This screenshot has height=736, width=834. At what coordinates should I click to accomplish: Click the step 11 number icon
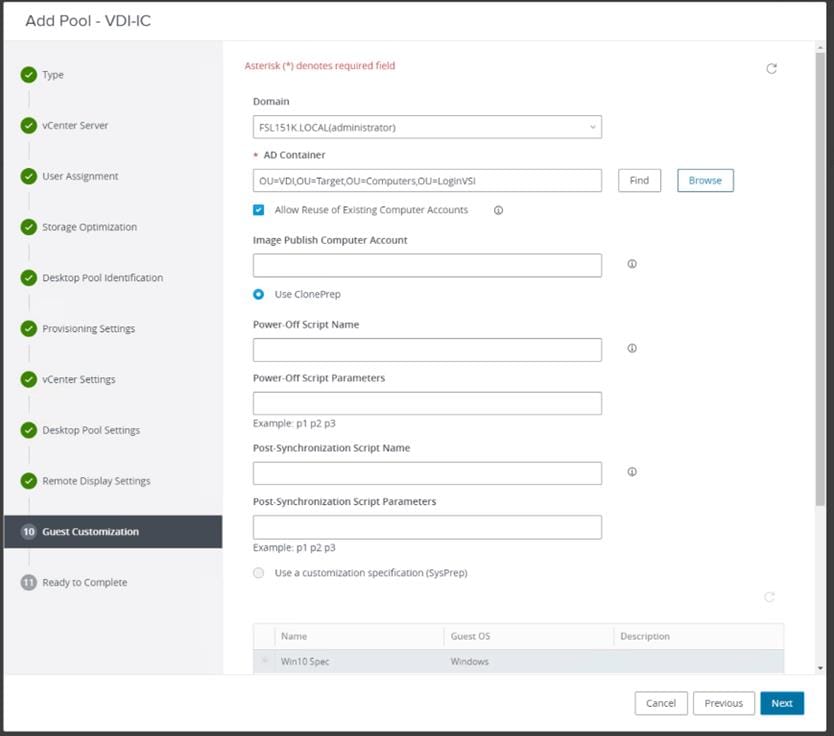[29, 583]
